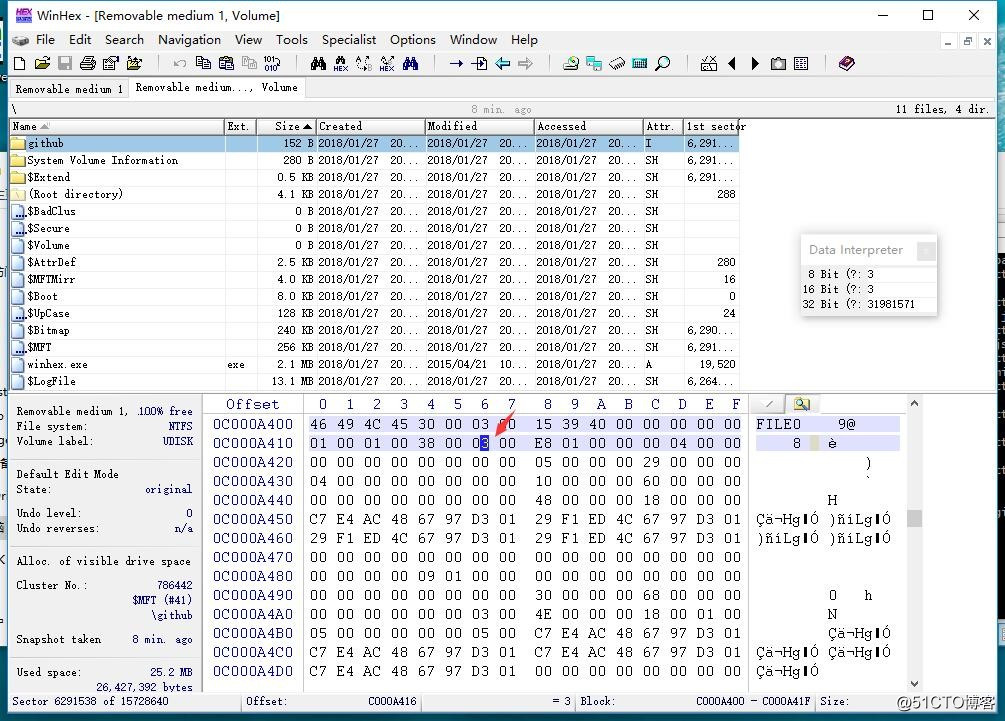Click the Modify Data 101/010 icon
This screenshot has width=1005, height=721.
[272, 63]
